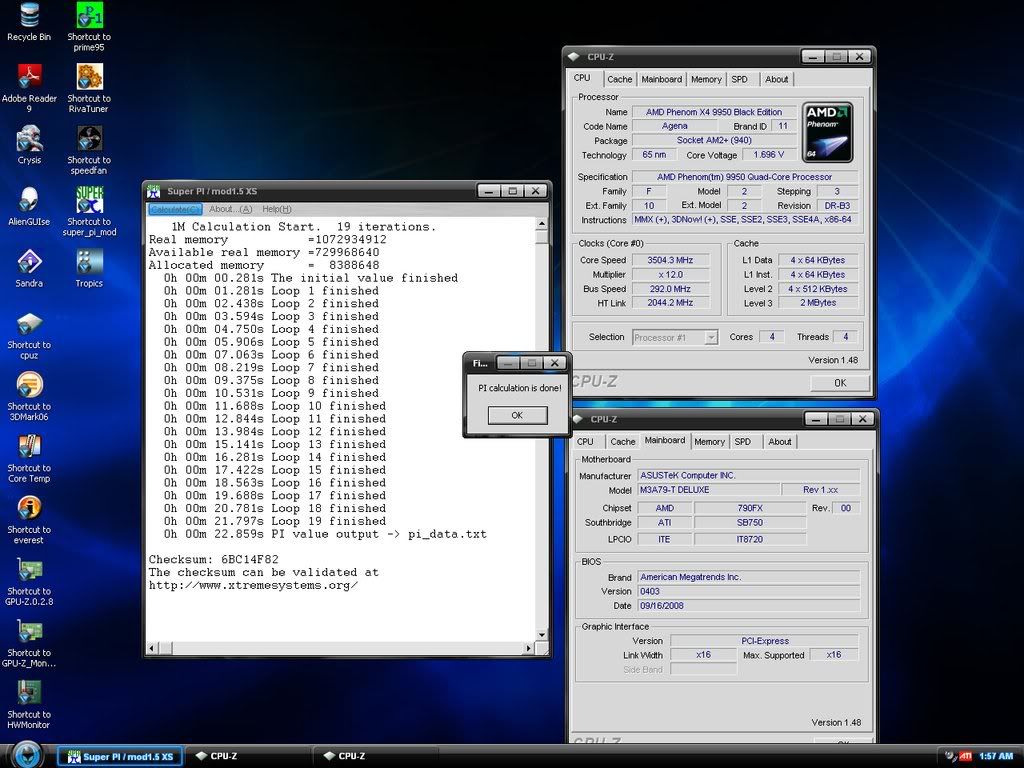This screenshot has width=1024, height=768.
Task: Open the Shortcut to 3DMark06 icon
Action: 29,396
